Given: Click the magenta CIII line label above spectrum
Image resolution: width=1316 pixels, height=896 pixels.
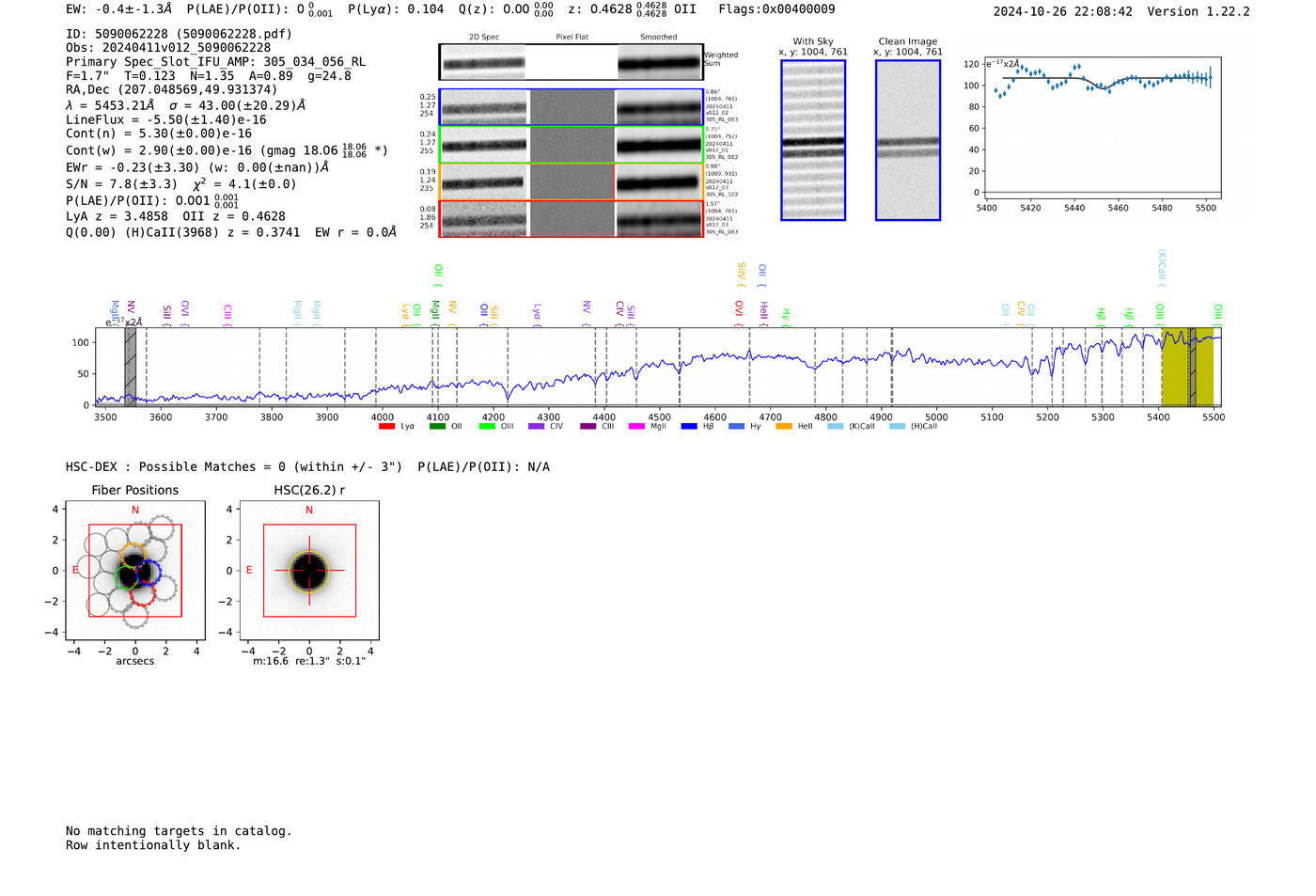Looking at the screenshot, I should pos(227,314).
